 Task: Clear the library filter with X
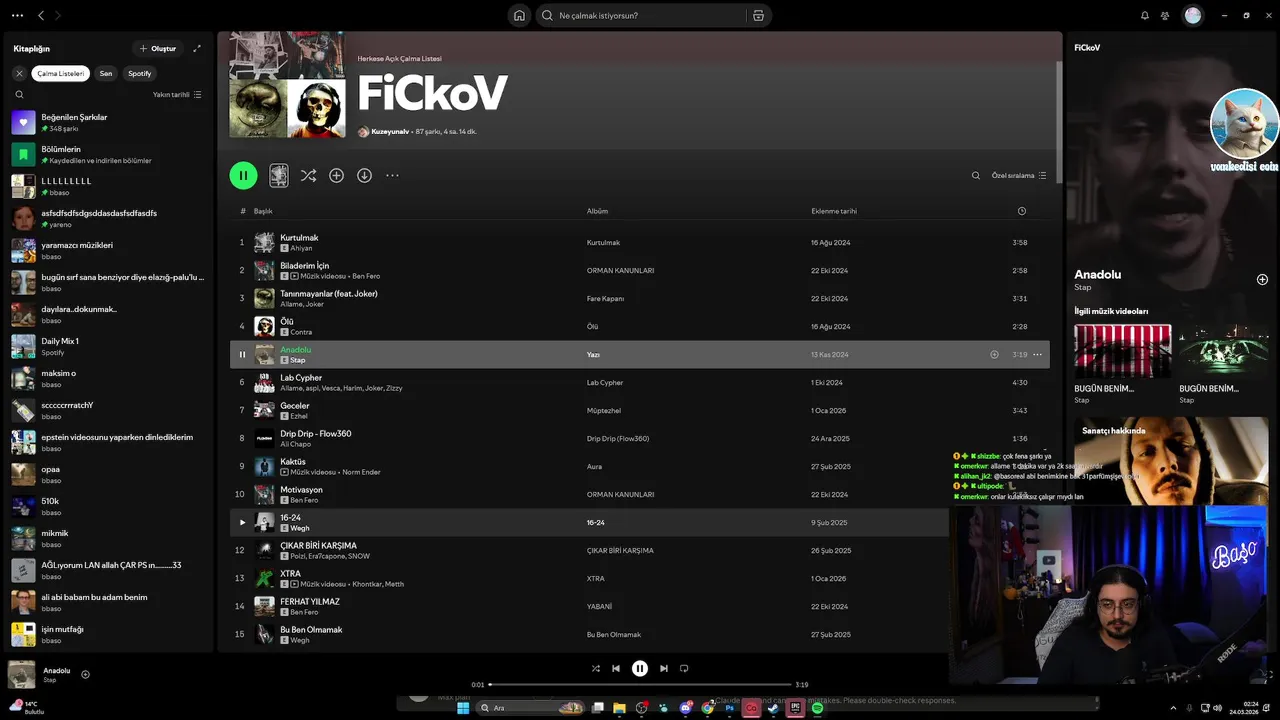point(19,73)
